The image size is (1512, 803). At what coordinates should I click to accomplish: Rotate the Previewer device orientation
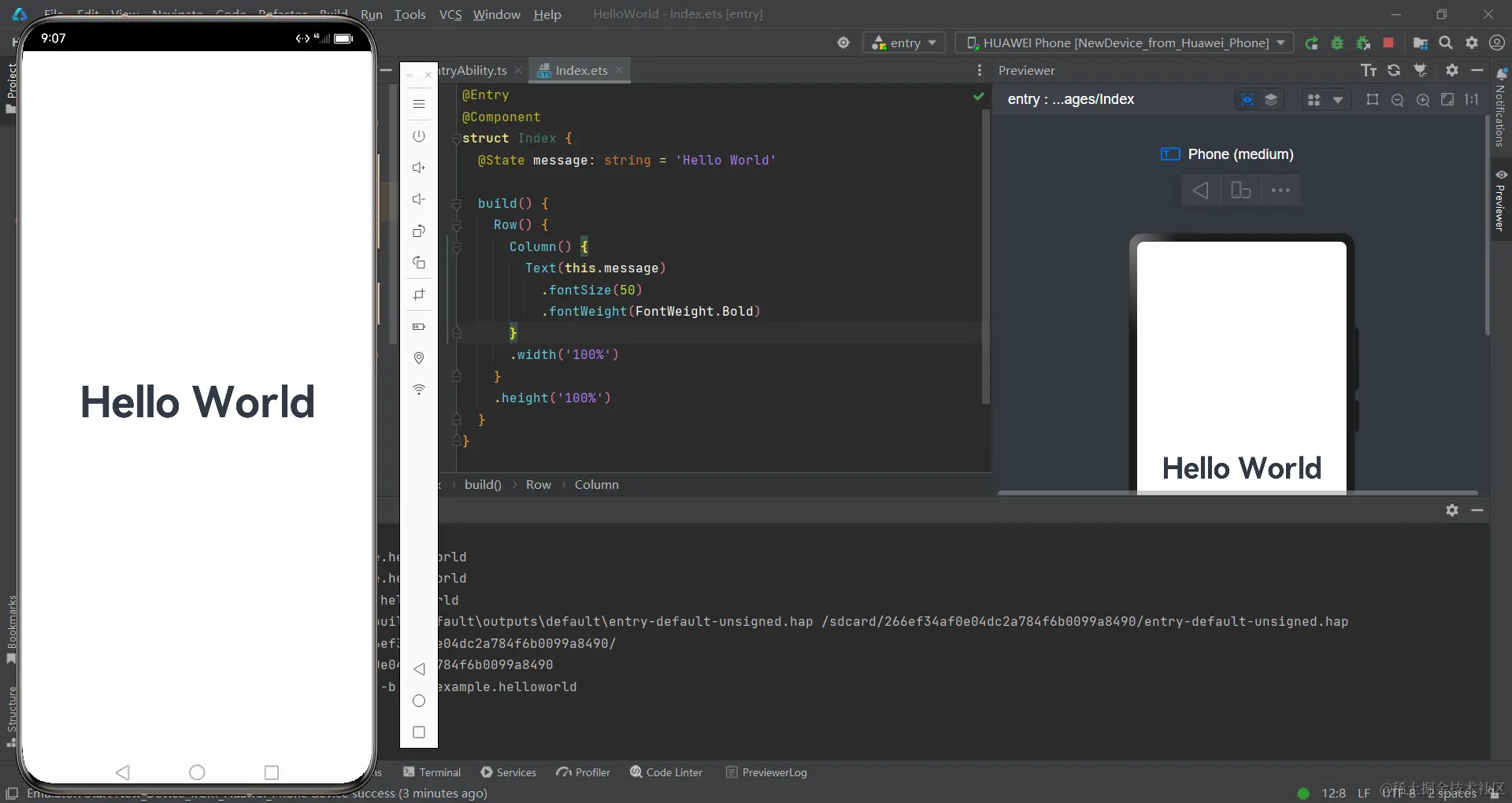pyautogui.click(x=1241, y=191)
